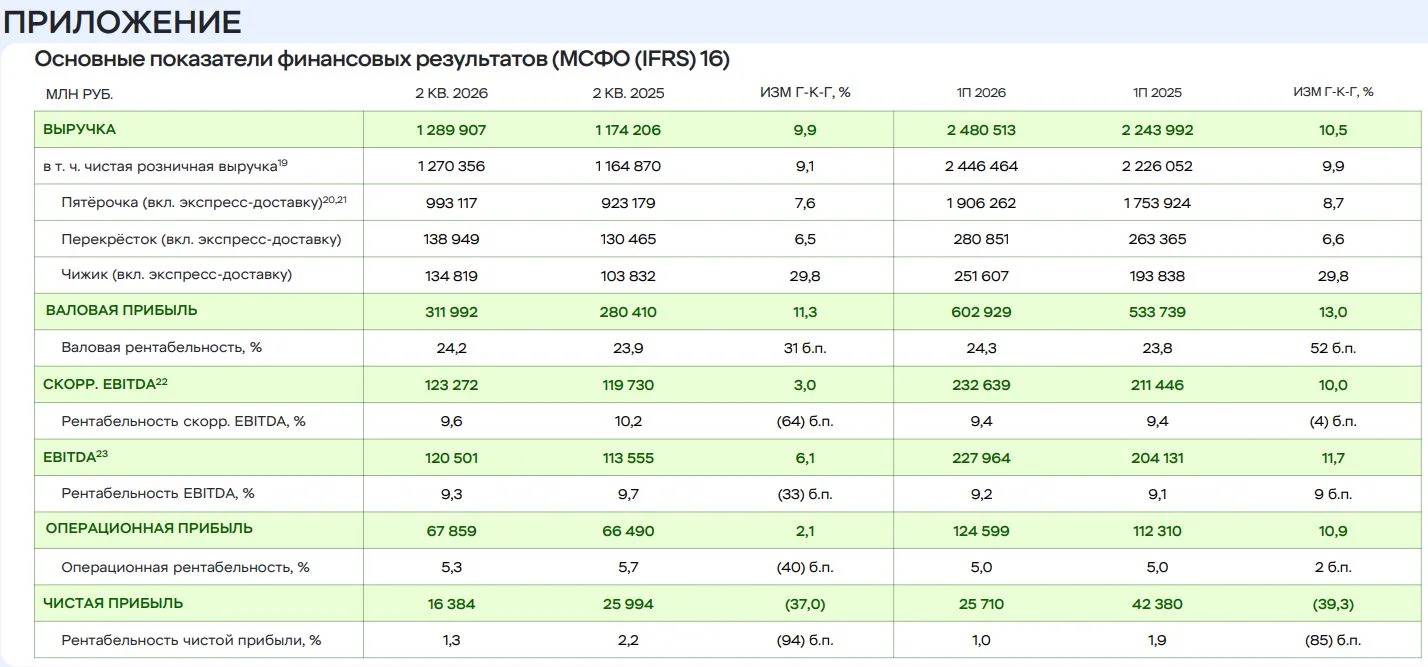Click the "МЛН РУБ." units header

coord(79,93)
